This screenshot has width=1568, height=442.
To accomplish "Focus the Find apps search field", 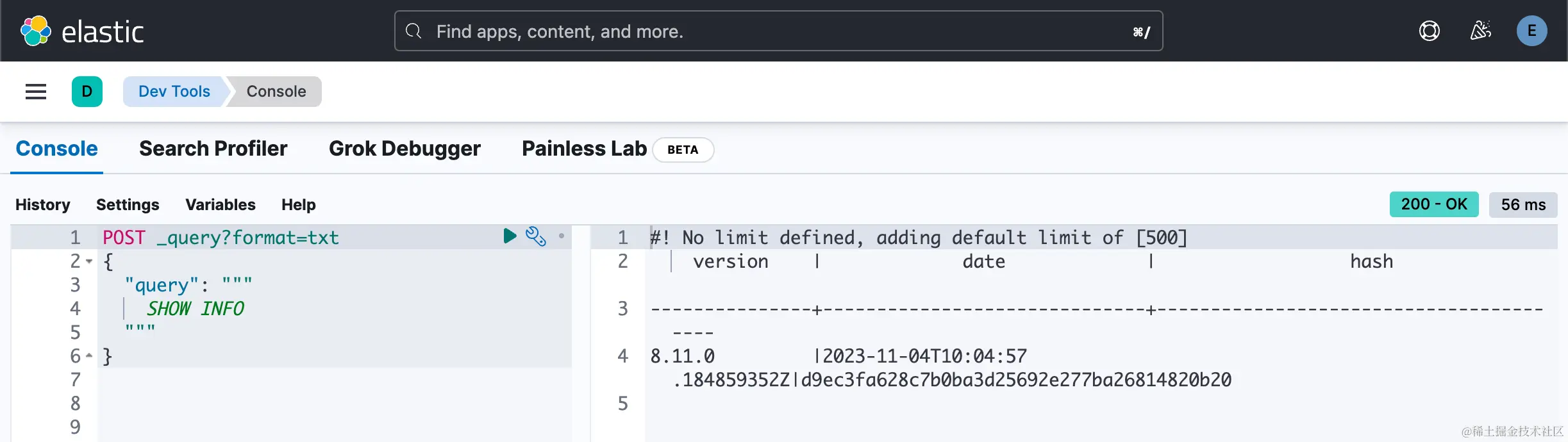I will [x=778, y=31].
